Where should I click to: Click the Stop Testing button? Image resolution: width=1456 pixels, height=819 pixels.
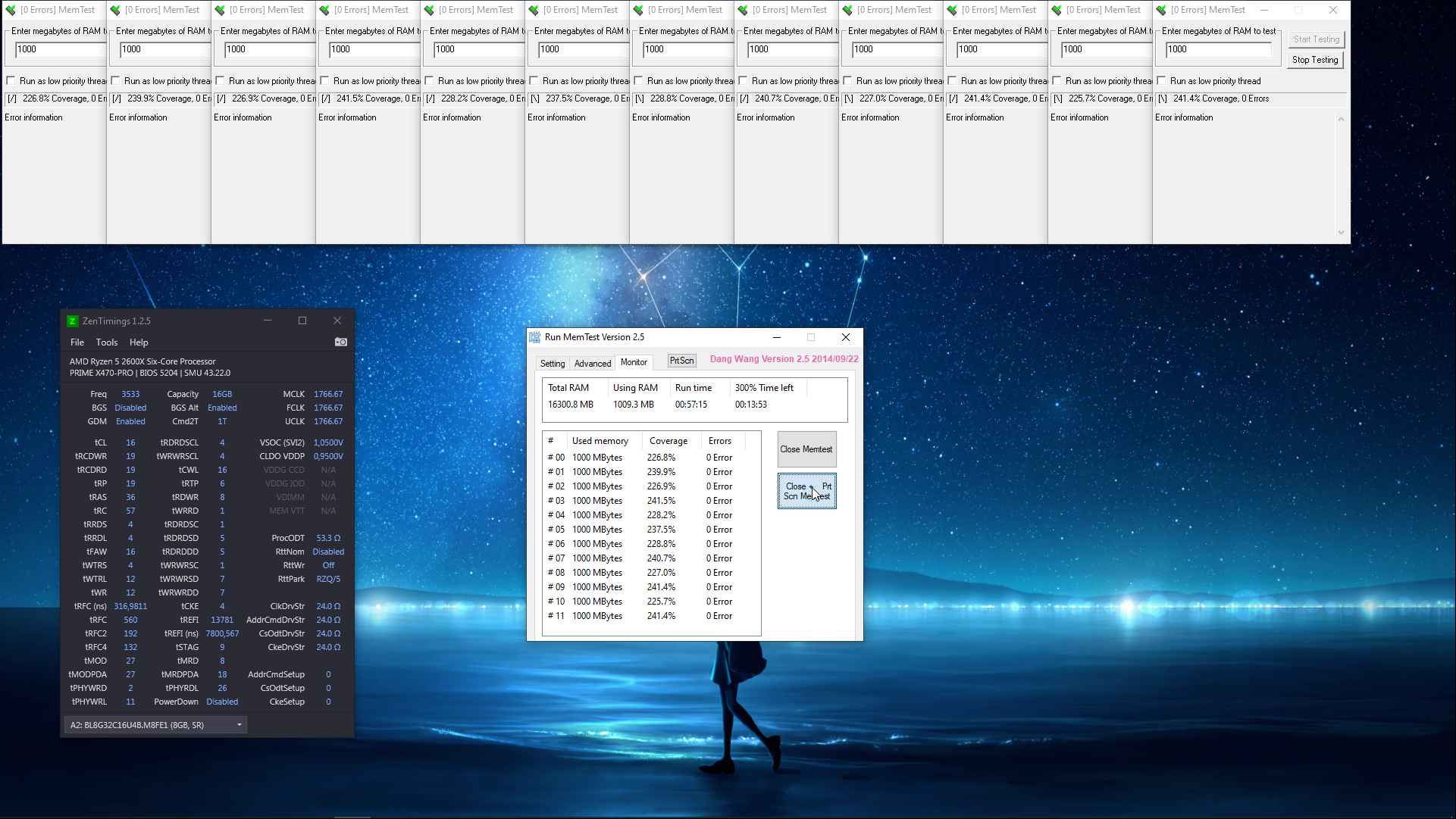pos(1315,60)
